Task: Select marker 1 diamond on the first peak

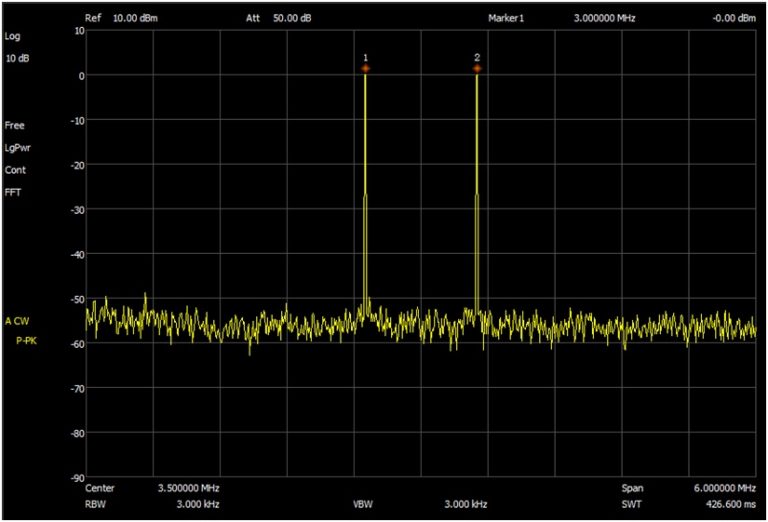Action: coord(366,68)
